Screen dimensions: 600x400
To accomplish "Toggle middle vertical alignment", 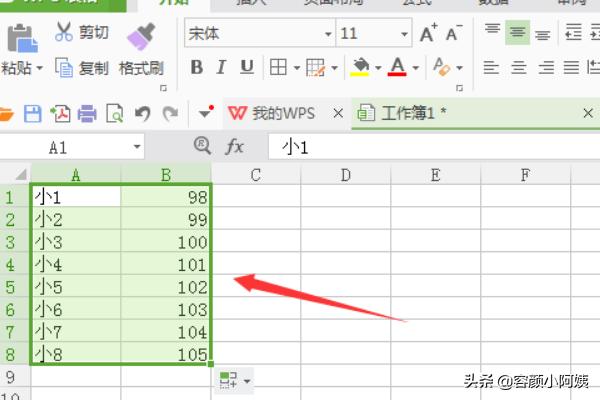I will [517, 33].
